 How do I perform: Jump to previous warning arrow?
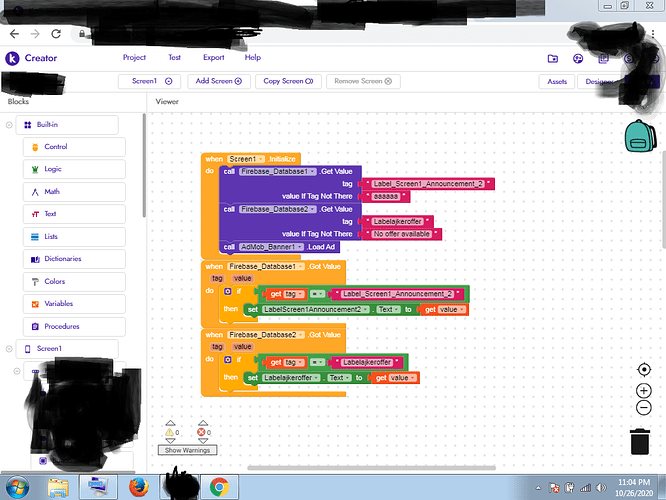tap(170, 423)
